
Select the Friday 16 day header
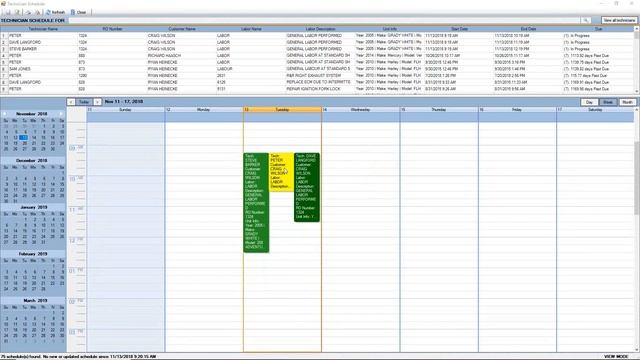(517, 110)
